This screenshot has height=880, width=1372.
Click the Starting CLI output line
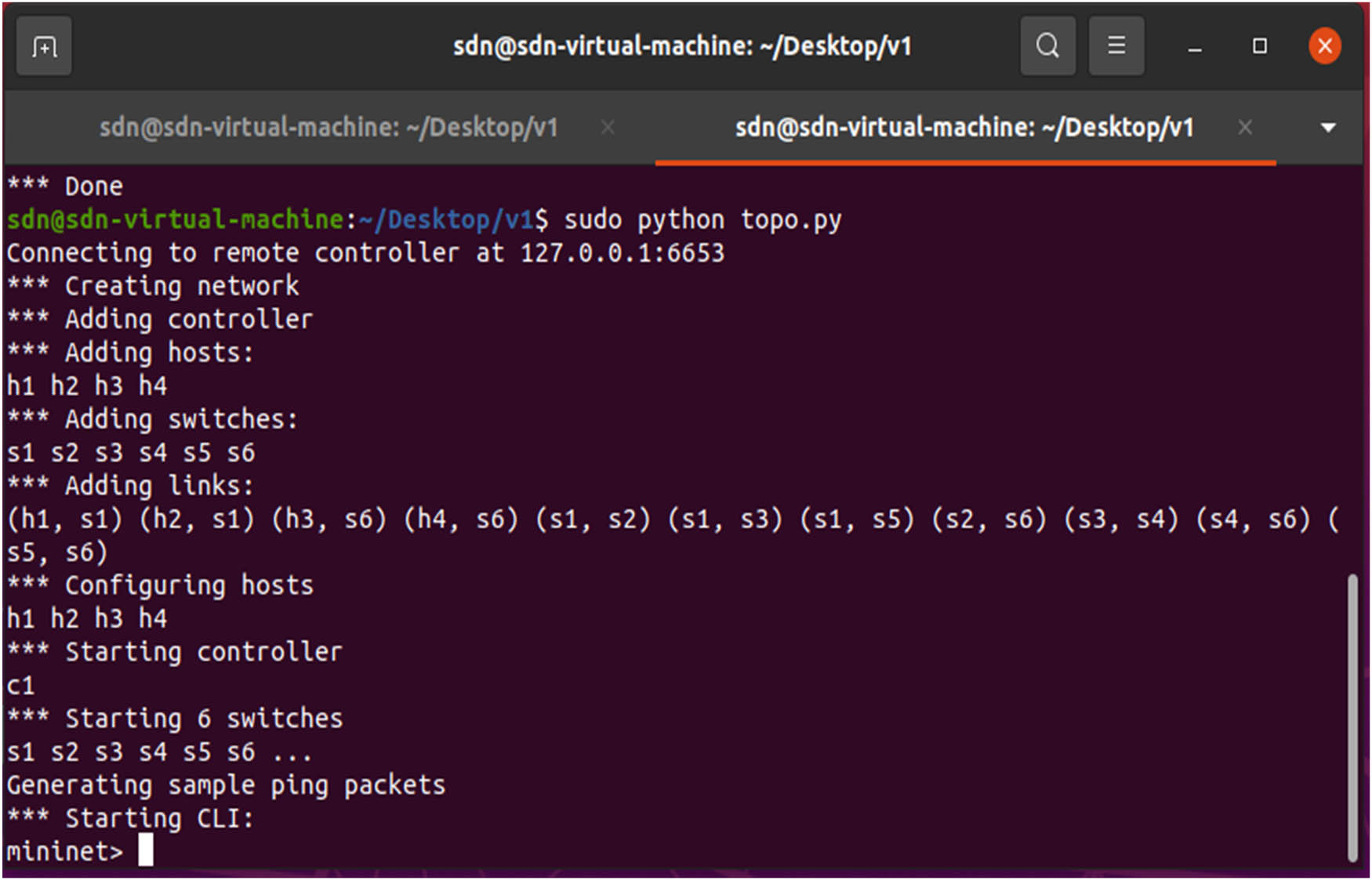129,817
